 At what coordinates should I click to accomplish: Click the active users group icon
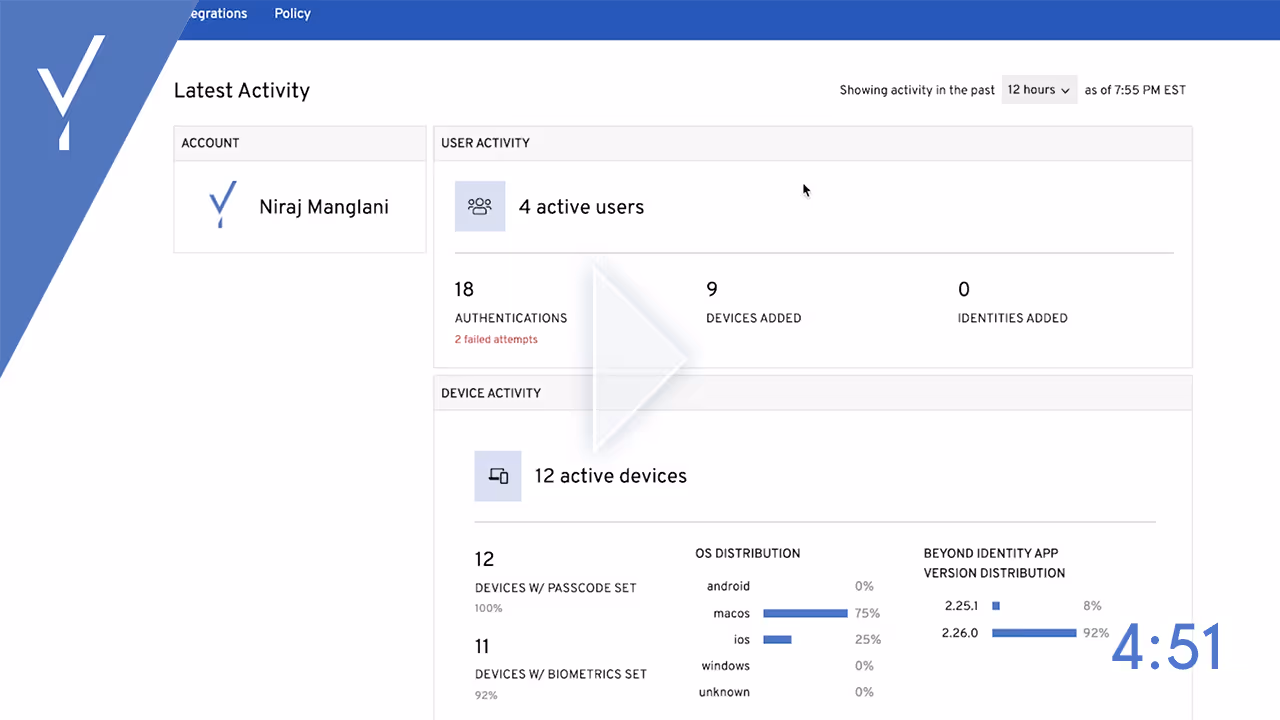(x=480, y=206)
